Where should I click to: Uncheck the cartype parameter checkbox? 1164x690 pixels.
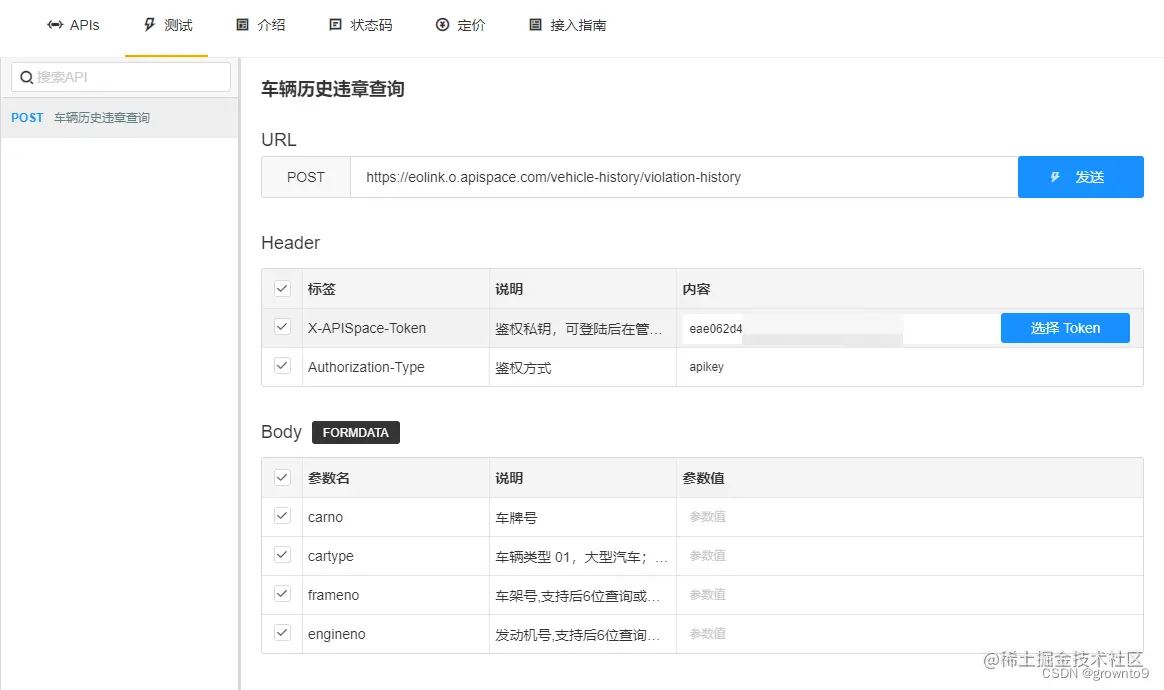[x=282, y=554]
